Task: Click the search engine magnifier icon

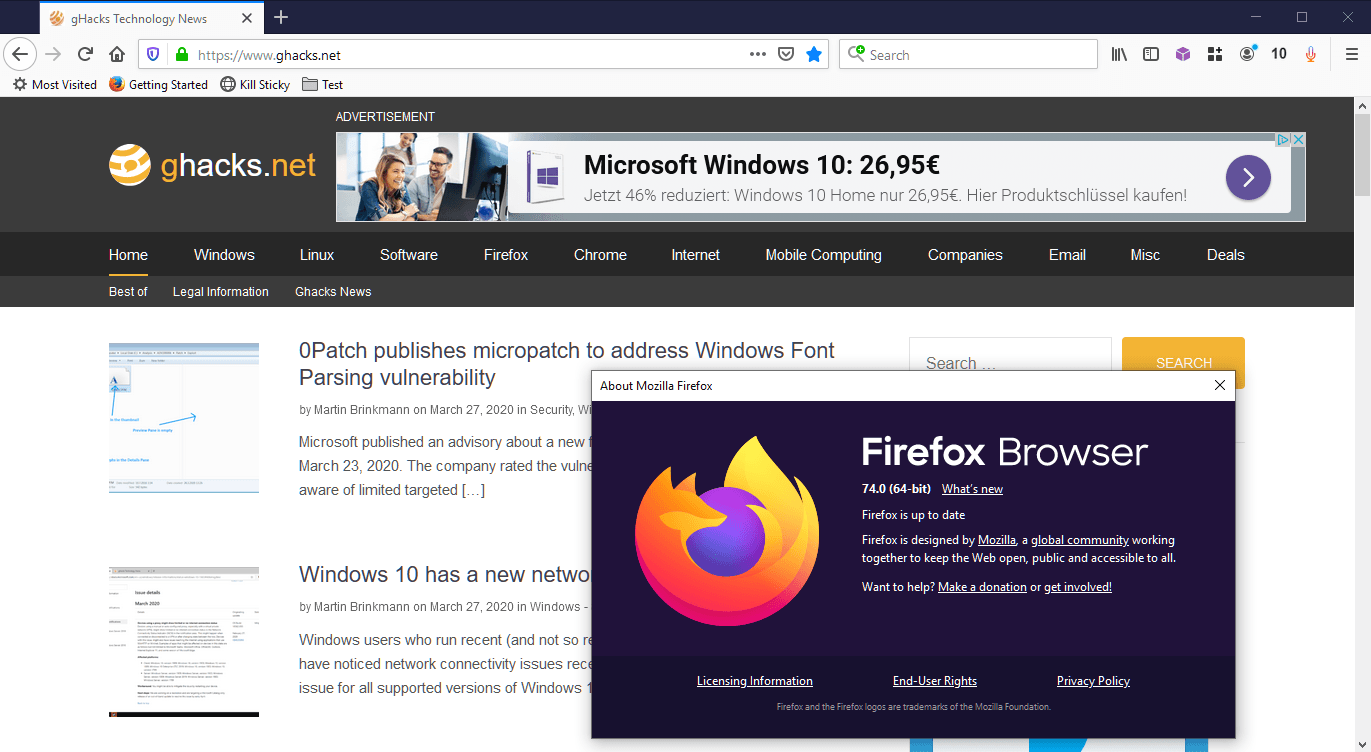Action: tap(856, 54)
